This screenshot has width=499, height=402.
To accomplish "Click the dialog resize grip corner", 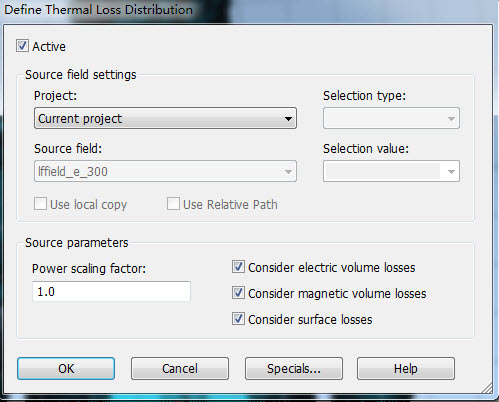I will 487,388.
